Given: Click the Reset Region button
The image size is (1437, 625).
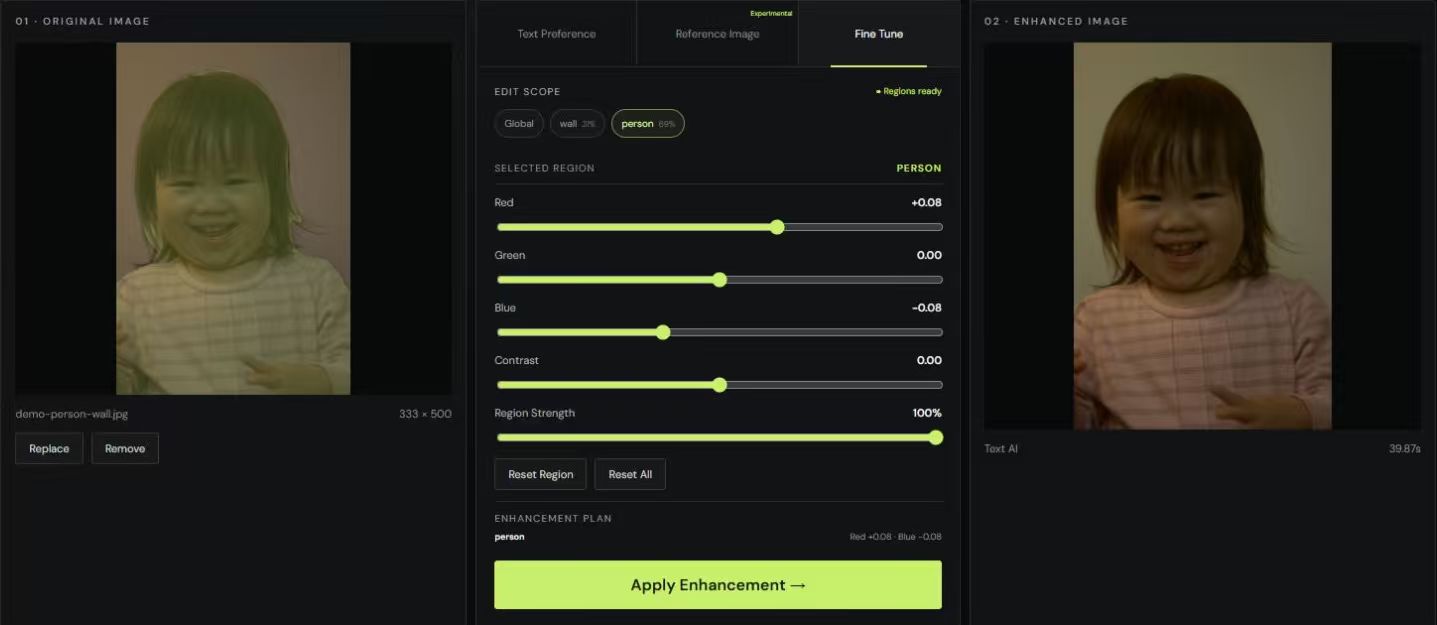Looking at the screenshot, I should [x=540, y=474].
